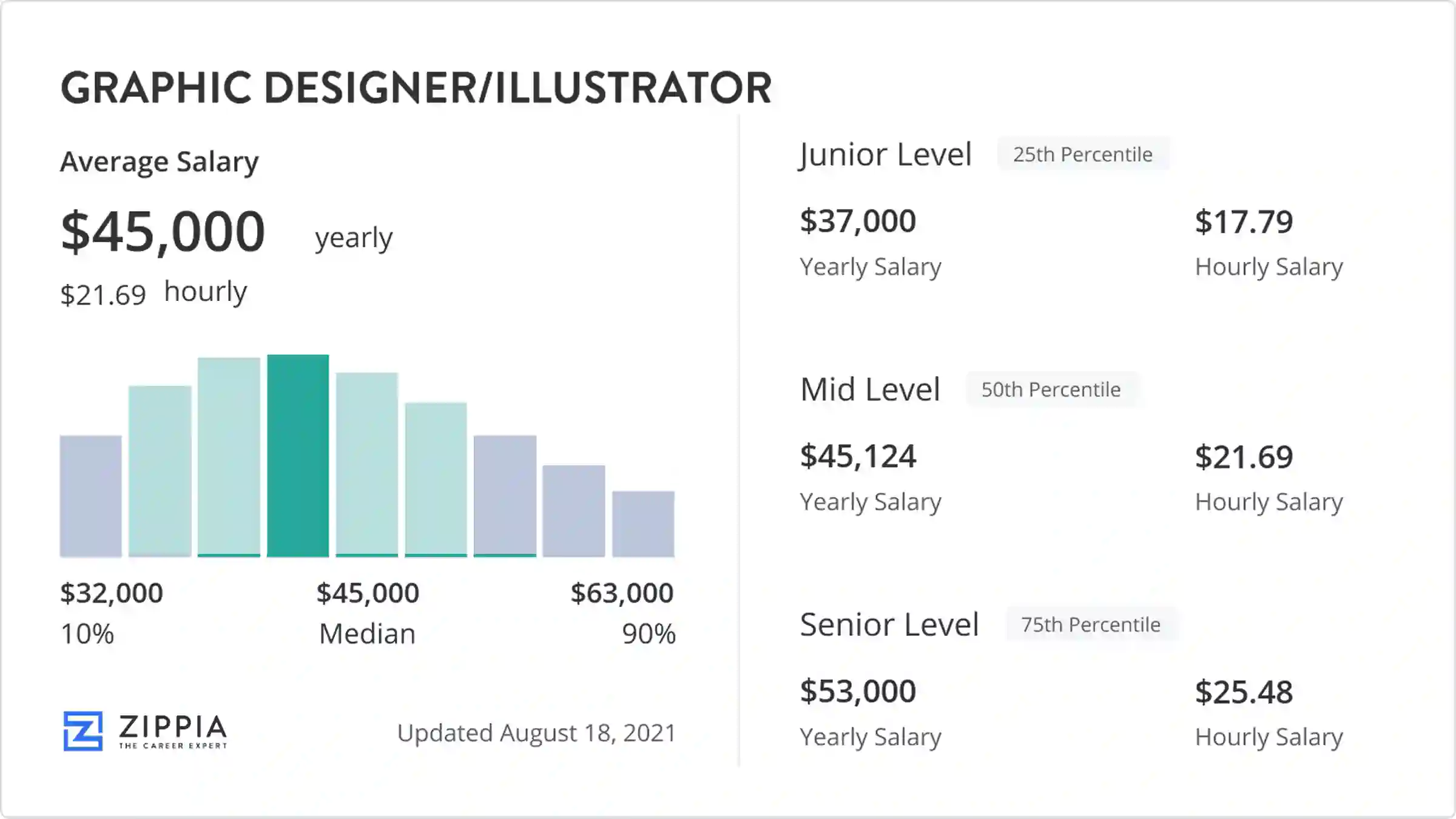Click the leftmost histogram bar
Viewport: 1456px width, 819px height.
point(90,496)
